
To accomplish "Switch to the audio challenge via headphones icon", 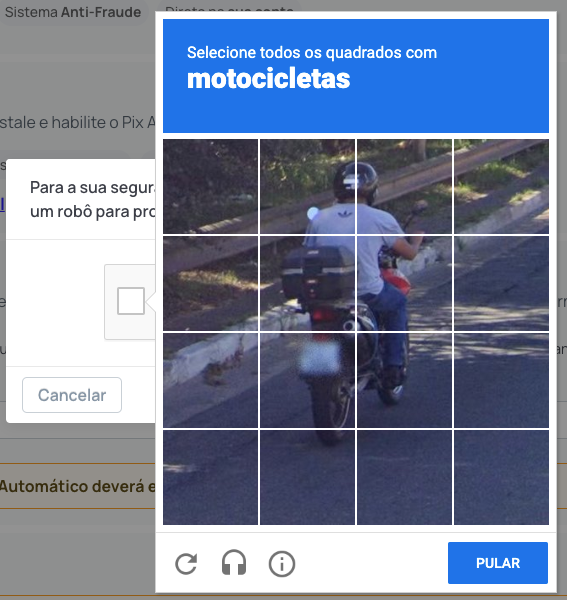I will 234,563.
